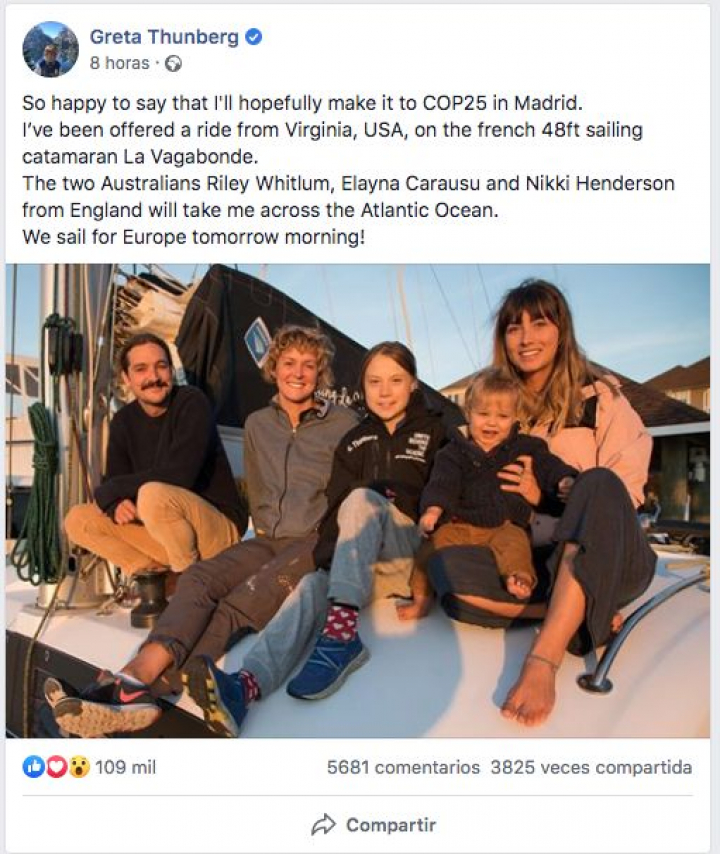
Task: Click the "ride from Virginia, USA" line
Action: pos(332,131)
